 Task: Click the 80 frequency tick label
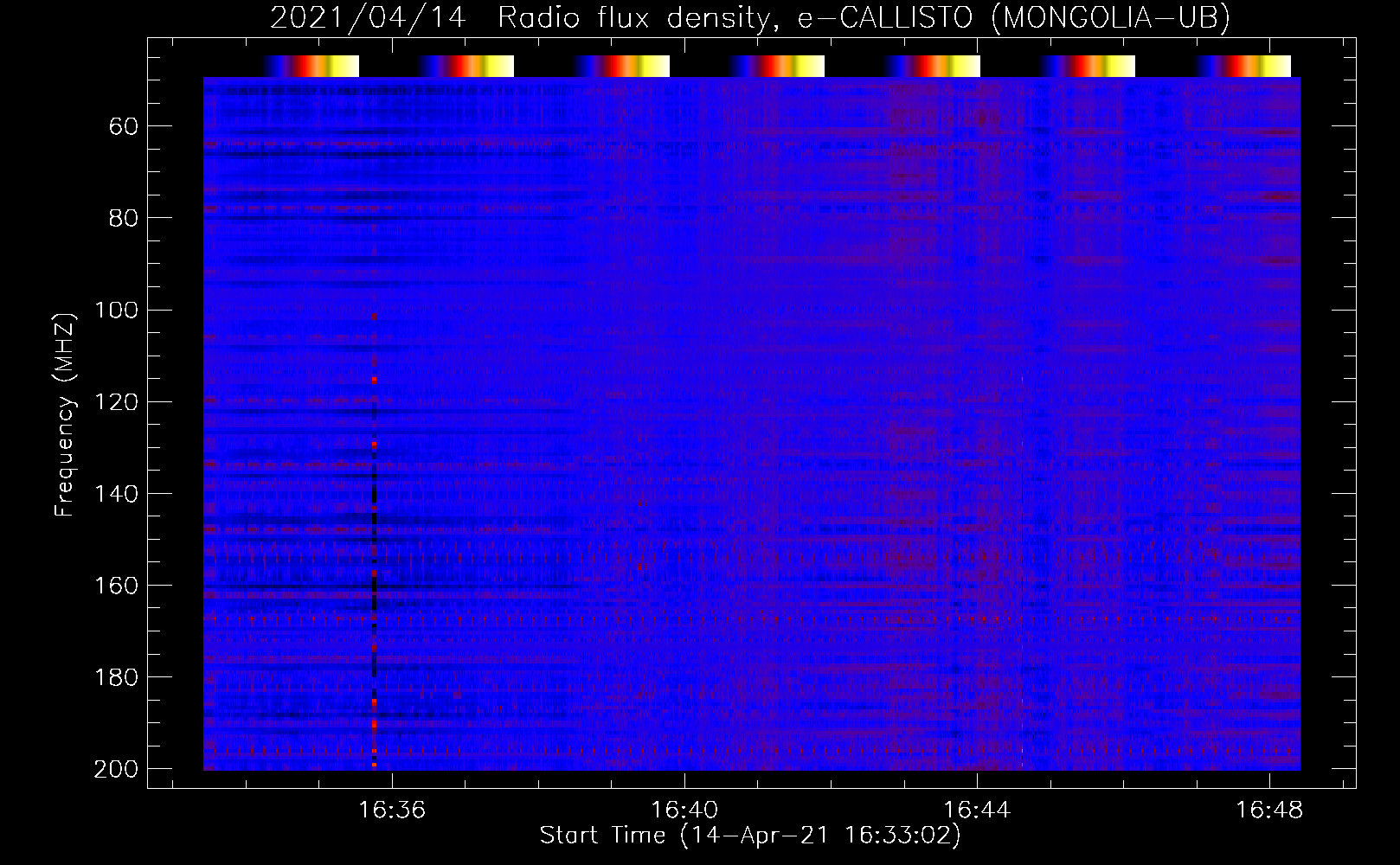point(124,219)
